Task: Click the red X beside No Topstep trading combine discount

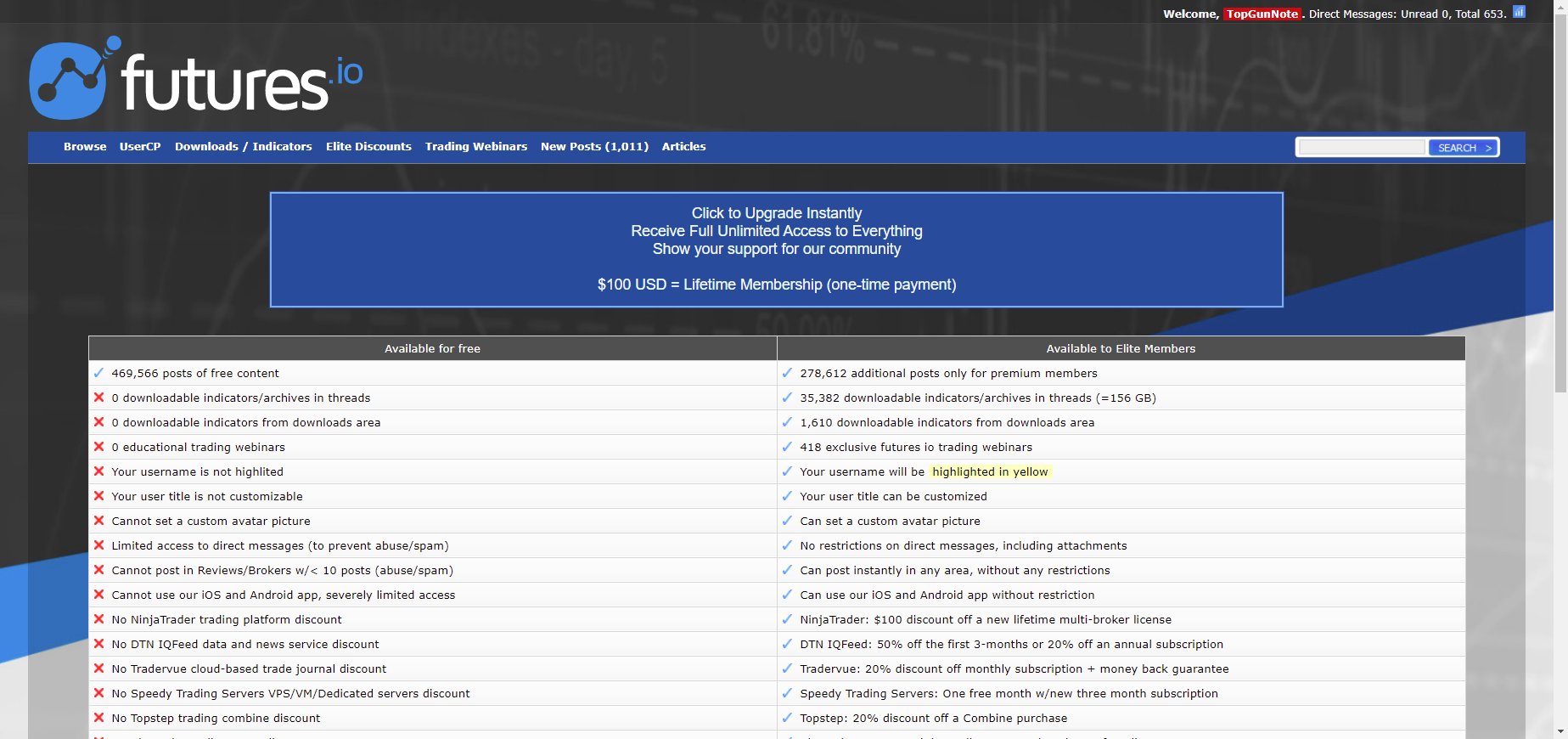Action: point(98,718)
